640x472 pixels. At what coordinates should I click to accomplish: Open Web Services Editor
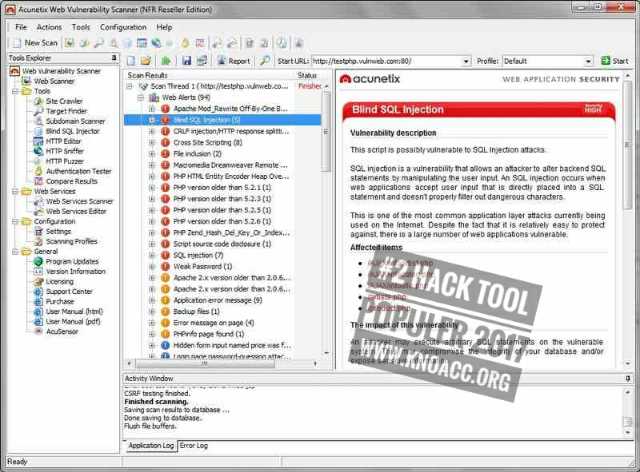pyautogui.click(x=76, y=212)
